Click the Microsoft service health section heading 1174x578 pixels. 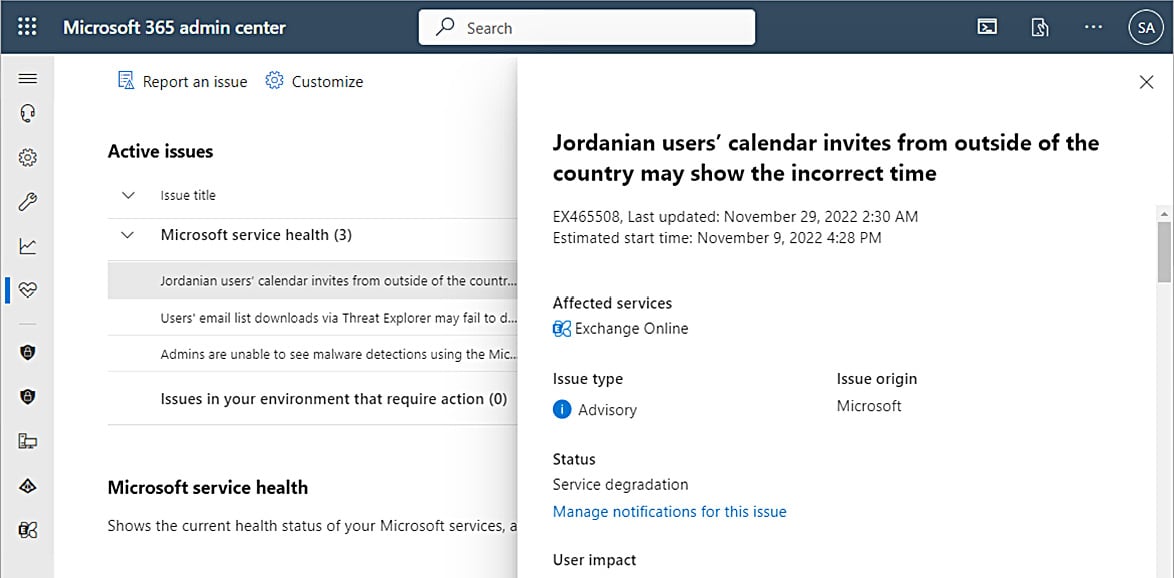[207, 487]
